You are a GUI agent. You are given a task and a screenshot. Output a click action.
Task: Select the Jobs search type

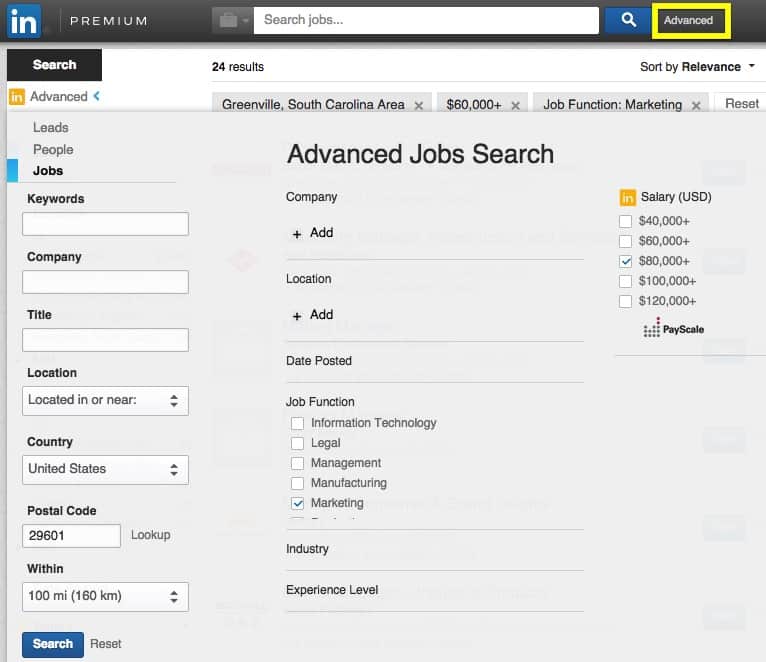click(x=48, y=171)
